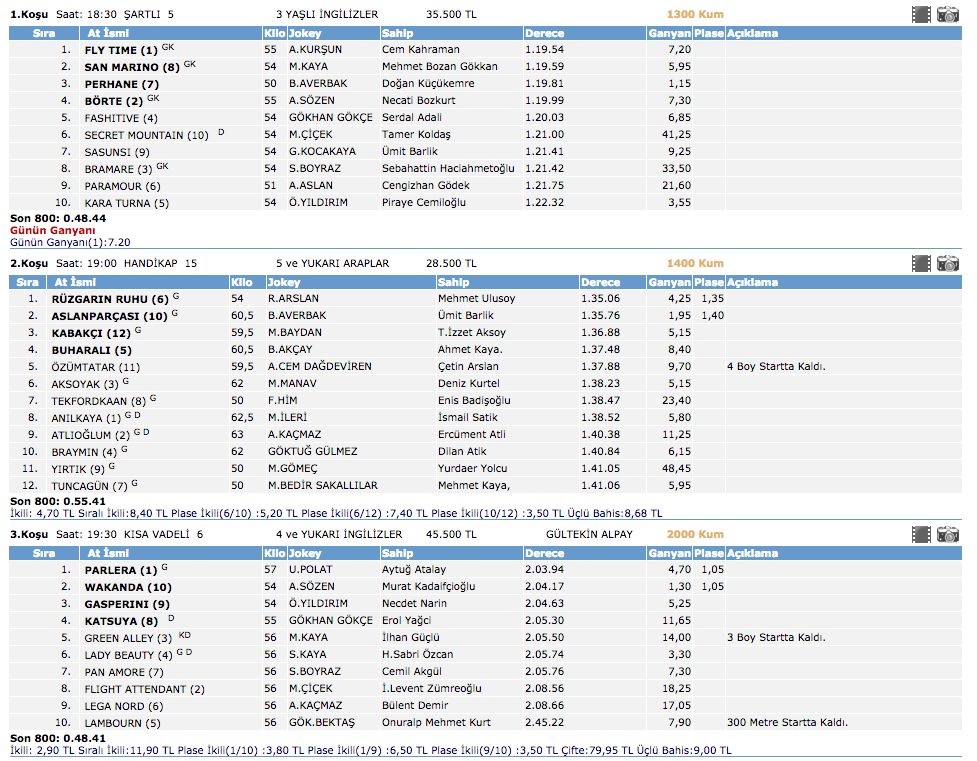Open the race 3 photo finish camera icon
Image resolution: width=977 pixels, height=761 pixels.
click(x=947, y=534)
